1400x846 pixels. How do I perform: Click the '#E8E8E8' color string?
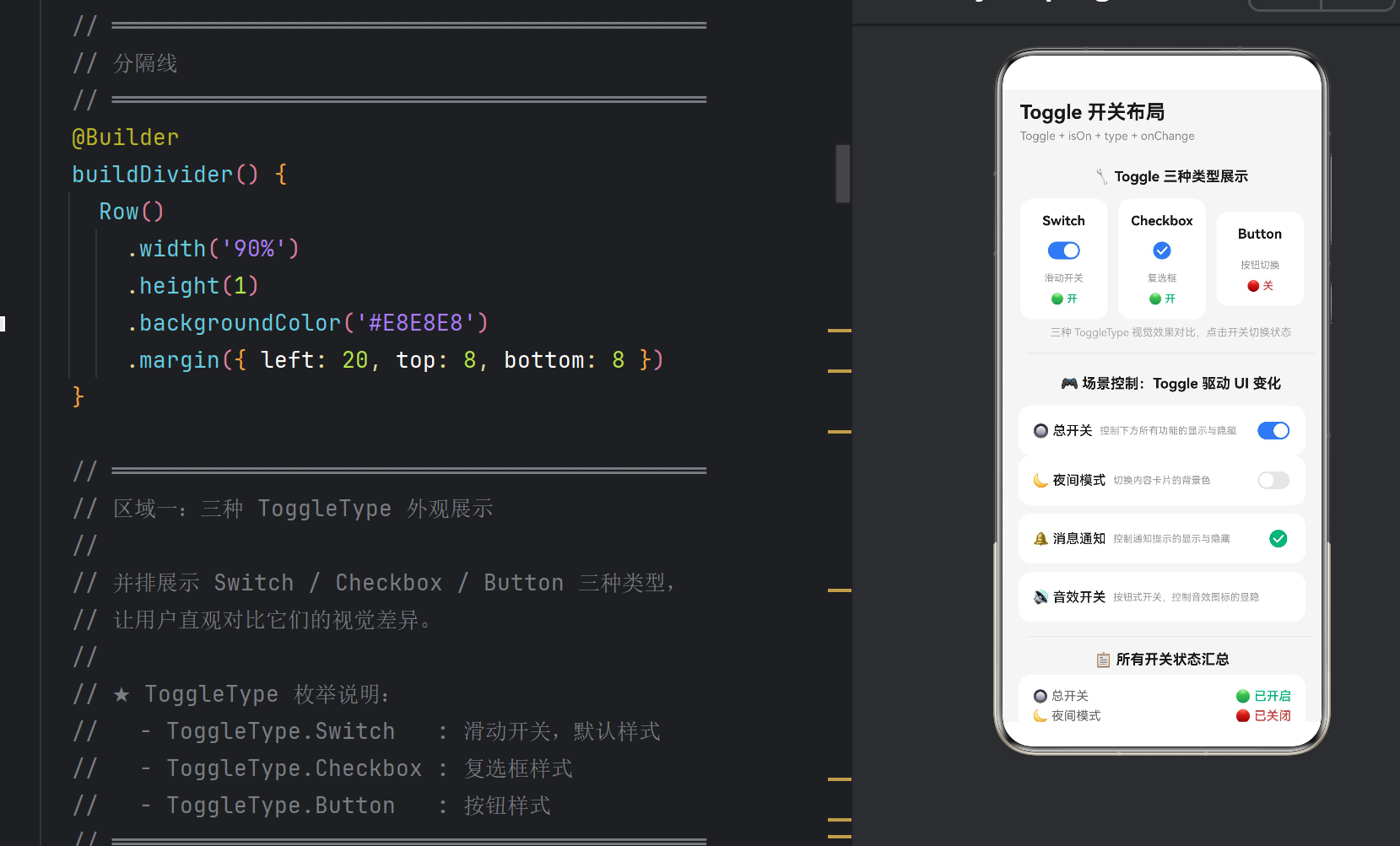pyautogui.click(x=416, y=323)
